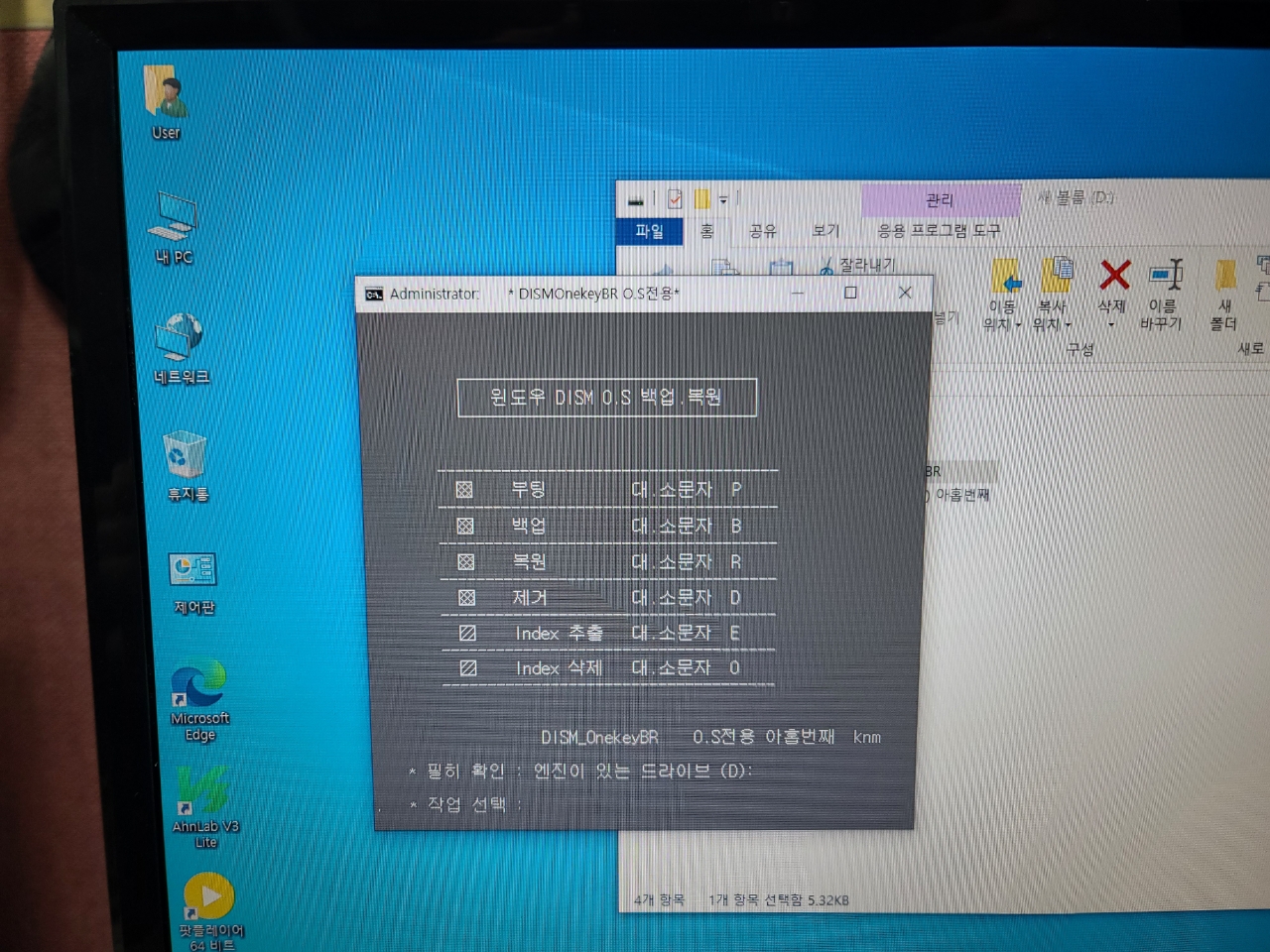Launch the 팟플레이어 64 비트 shortcut
Screen dimensions: 1270x952
pyautogui.click(x=210, y=912)
